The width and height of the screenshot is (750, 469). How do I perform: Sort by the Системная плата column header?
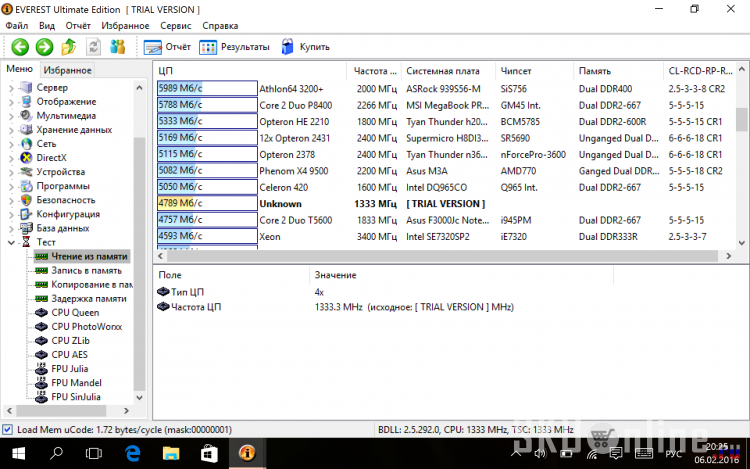coord(448,71)
